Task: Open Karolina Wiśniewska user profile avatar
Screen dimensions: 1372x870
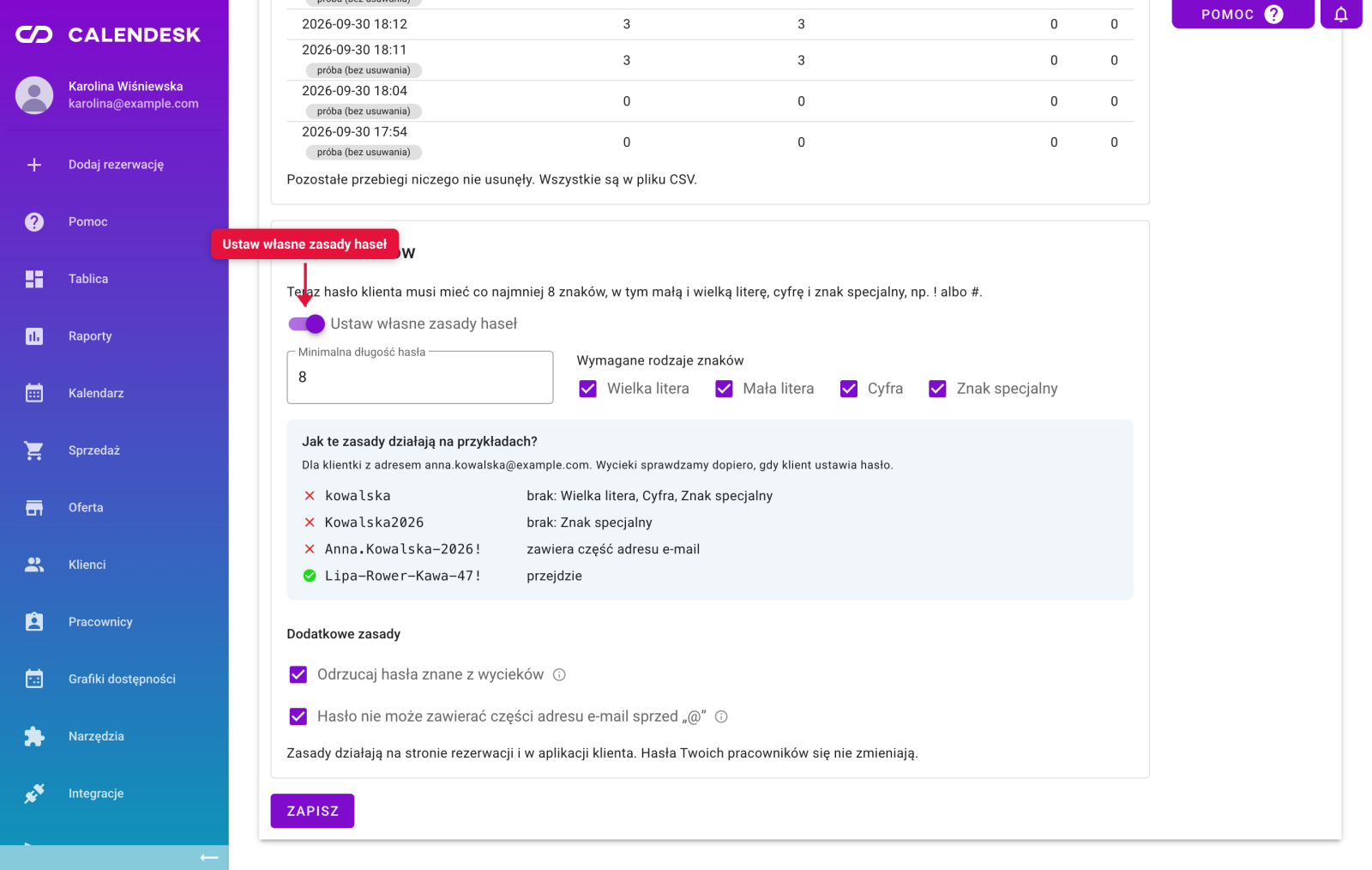Action: (x=34, y=95)
